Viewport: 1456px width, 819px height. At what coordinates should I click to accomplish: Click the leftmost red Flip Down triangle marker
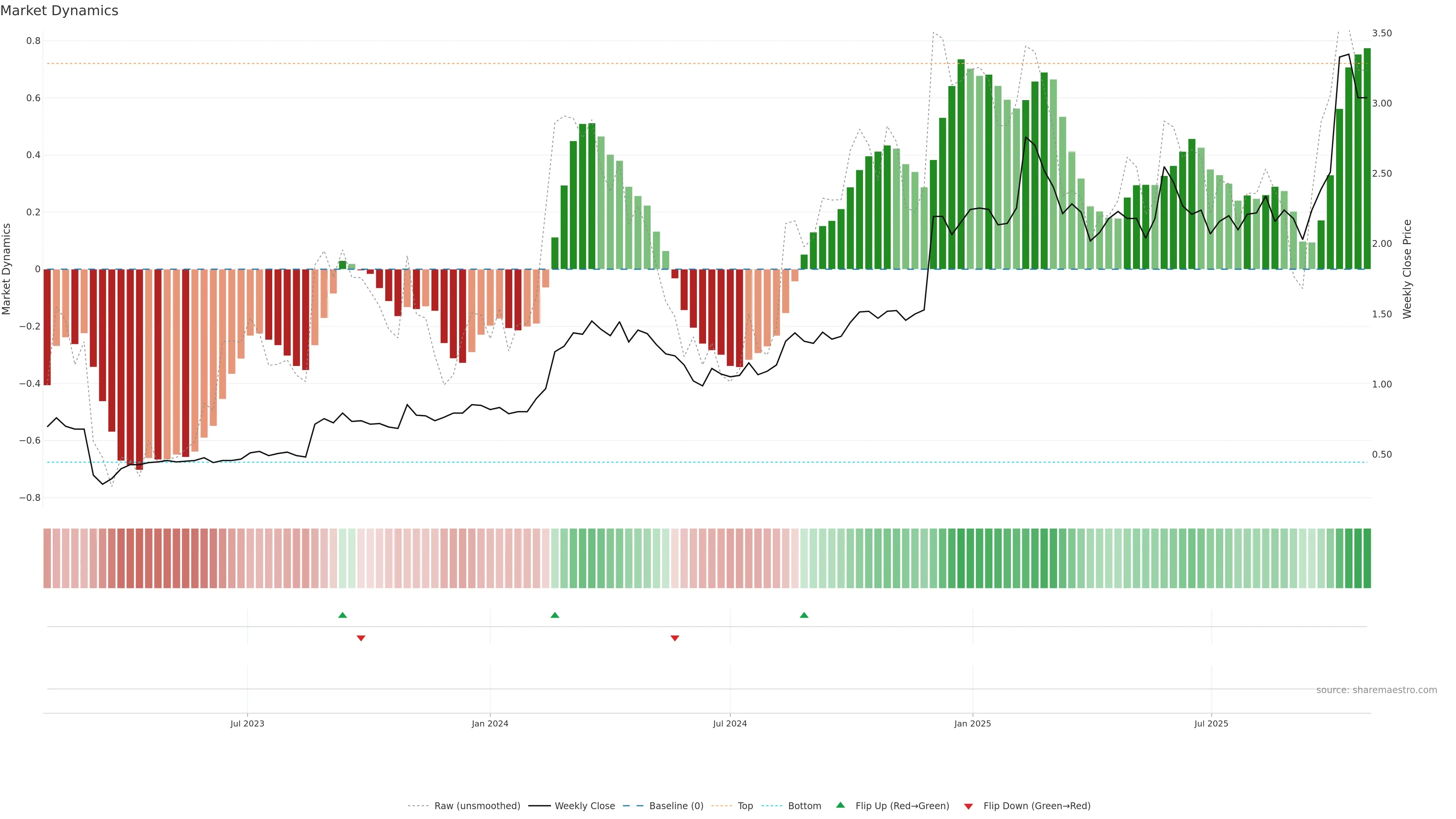tap(361, 638)
